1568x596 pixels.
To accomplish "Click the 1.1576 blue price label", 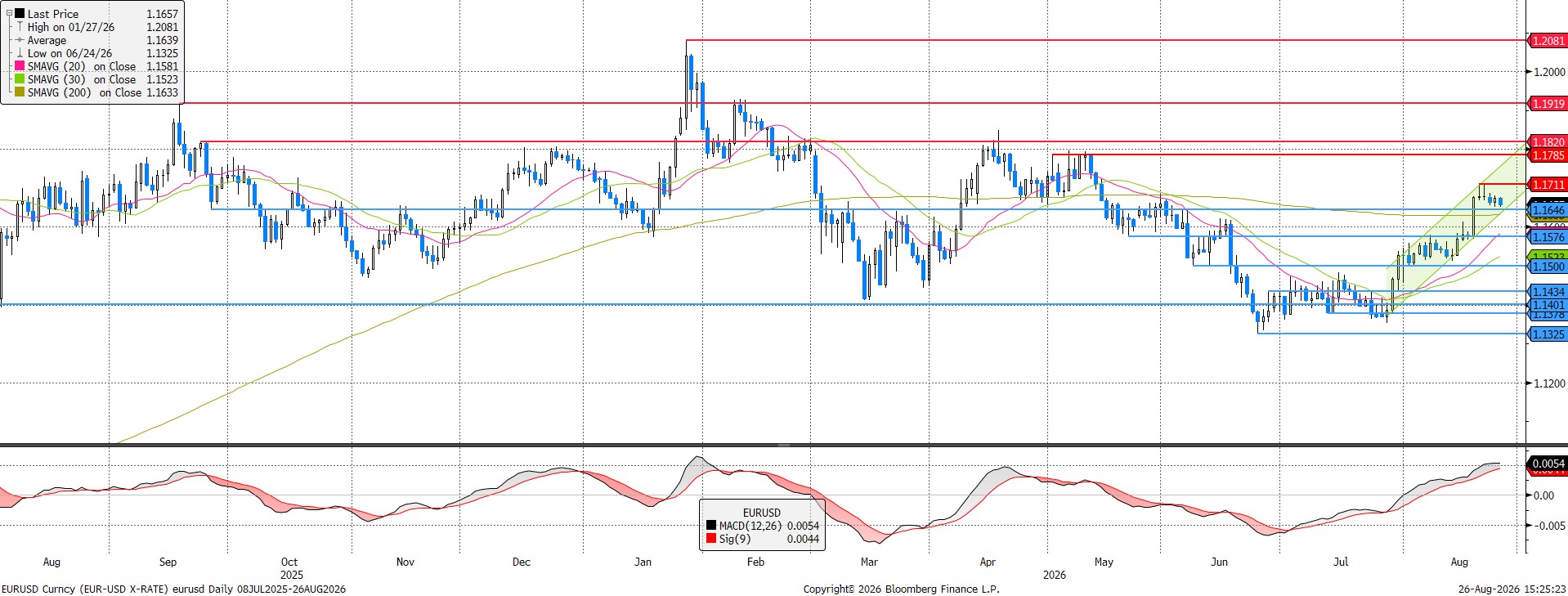I will point(1548,237).
